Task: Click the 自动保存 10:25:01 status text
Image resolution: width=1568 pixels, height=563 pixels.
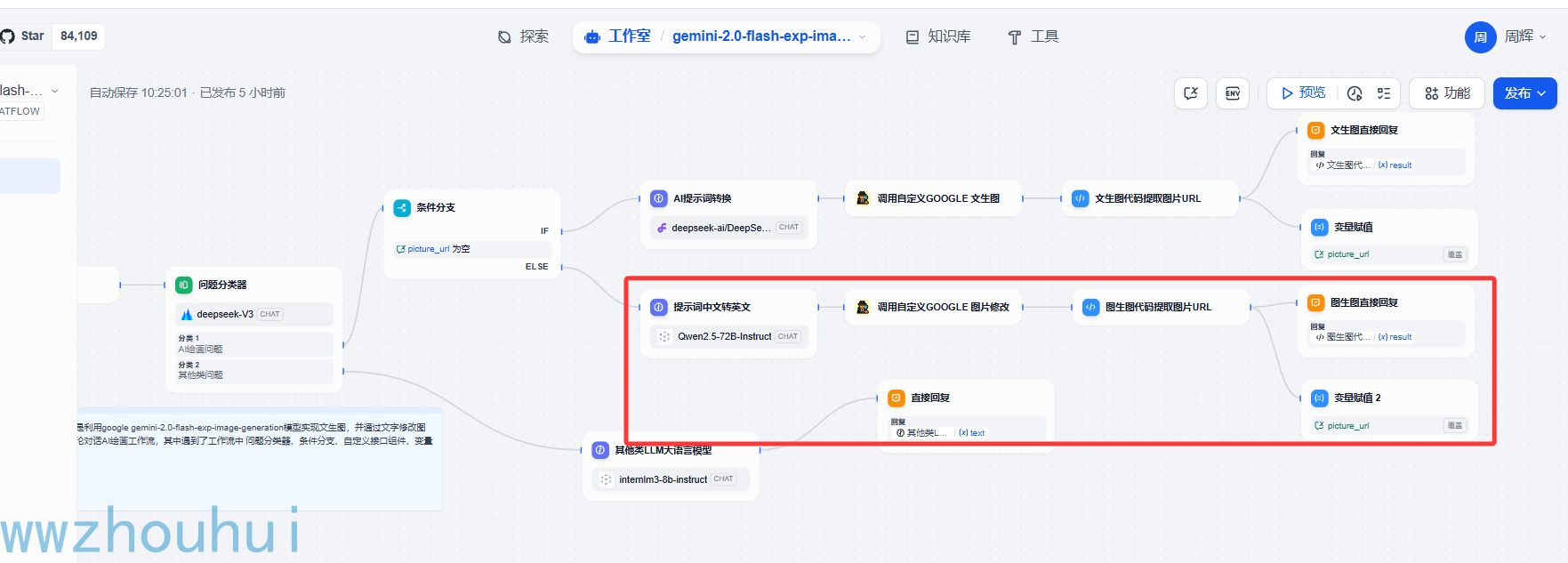Action: (139, 92)
